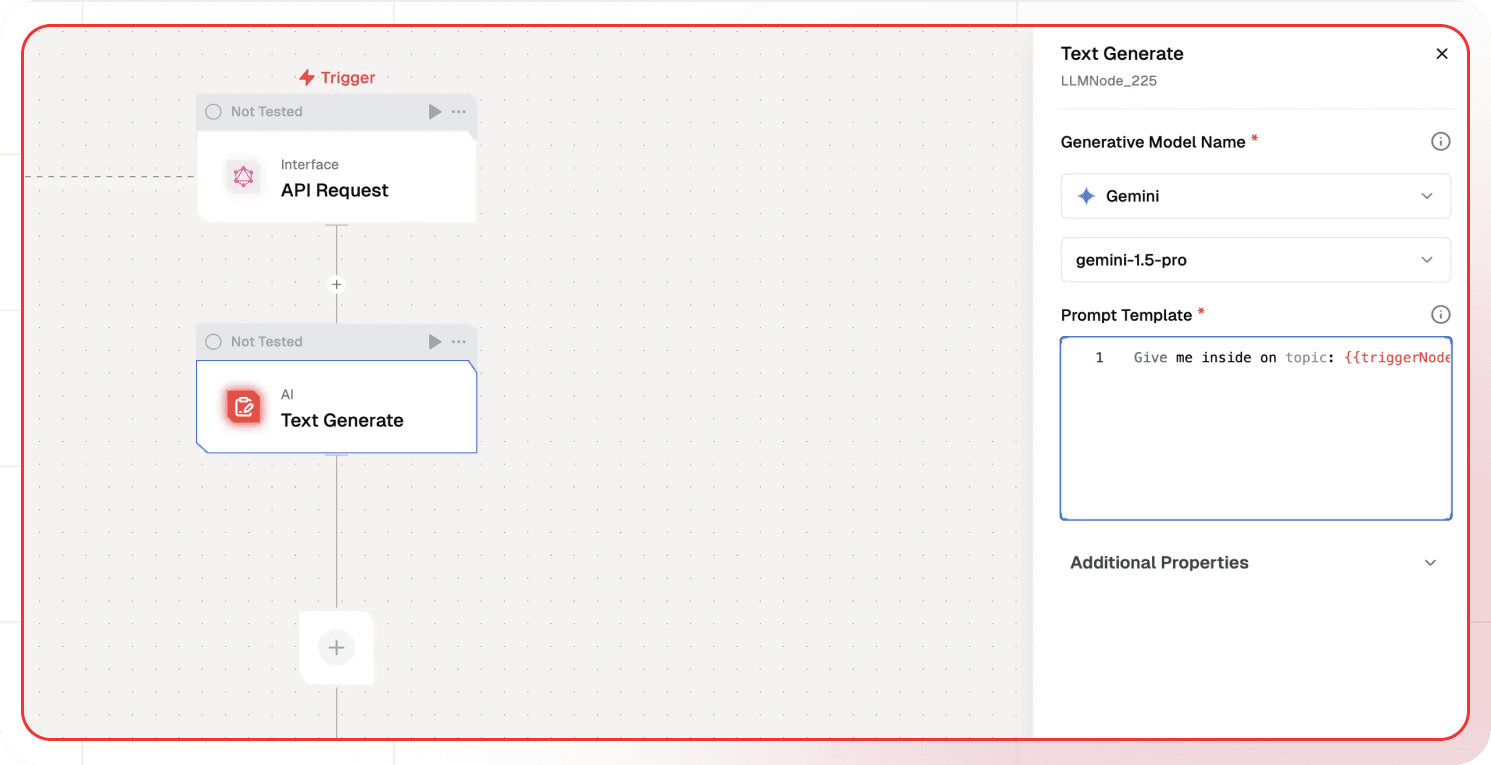The height and width of the screenshot is (765, 1491).
Task: Click the LLMNode_225 identifier text
Action: [1109, 81]
